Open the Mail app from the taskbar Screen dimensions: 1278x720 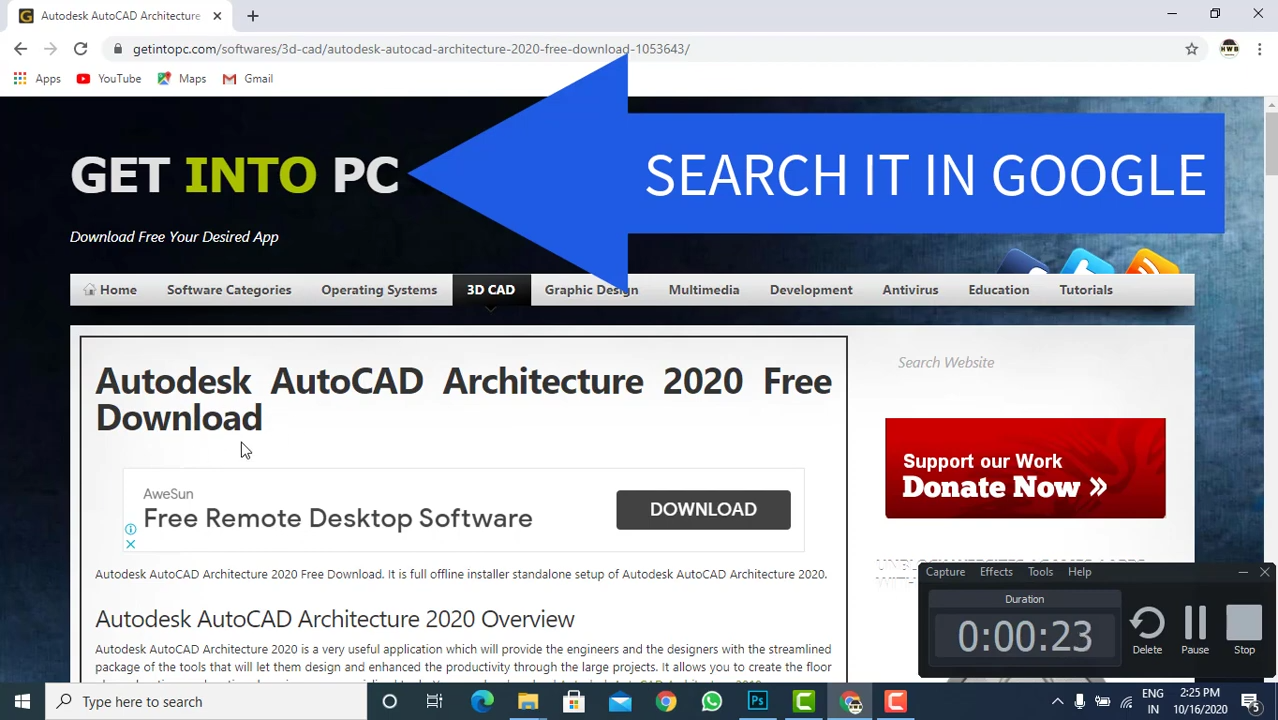[620, 701]
